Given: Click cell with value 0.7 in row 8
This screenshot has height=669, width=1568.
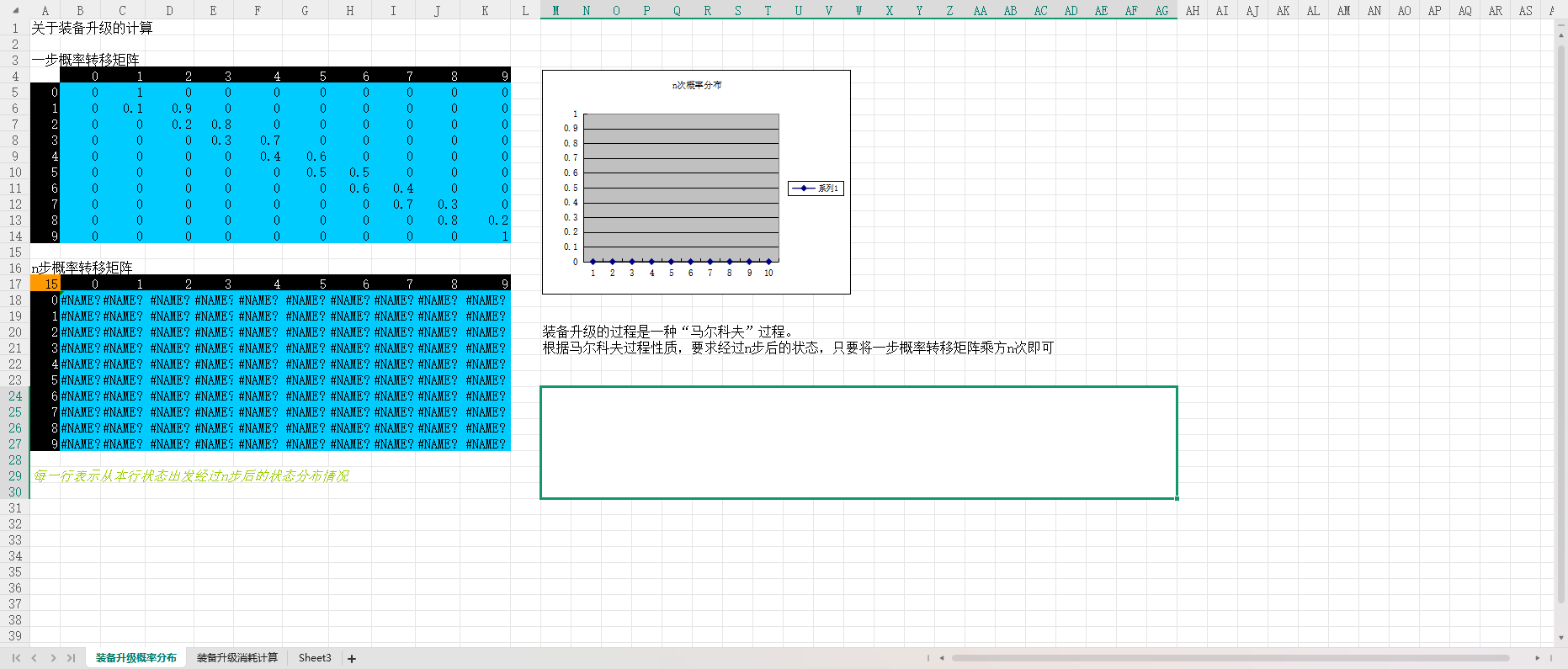Looking at the screenshot, I should [x=258, y=140].
